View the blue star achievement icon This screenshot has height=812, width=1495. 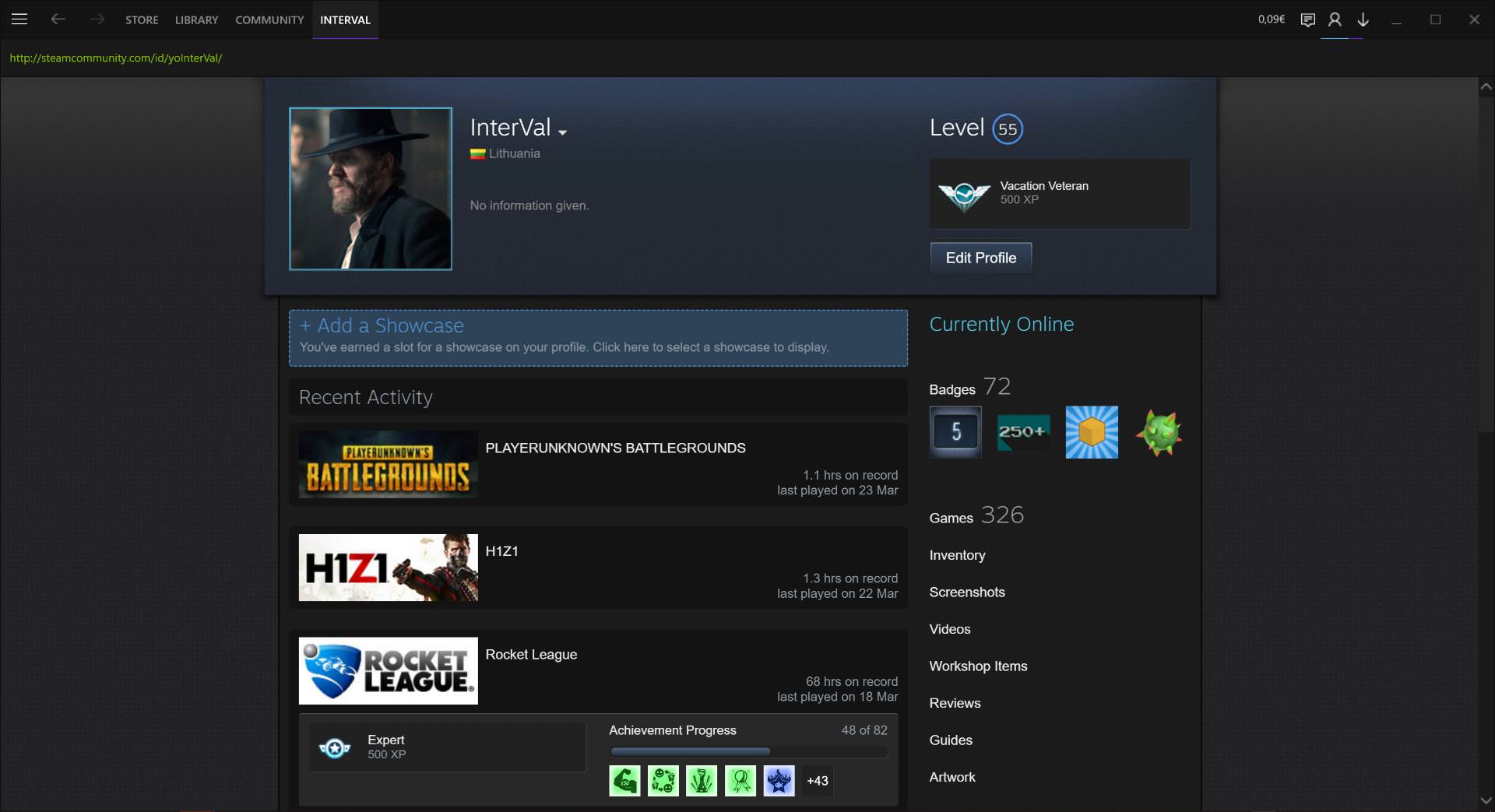tap(779, 781)
